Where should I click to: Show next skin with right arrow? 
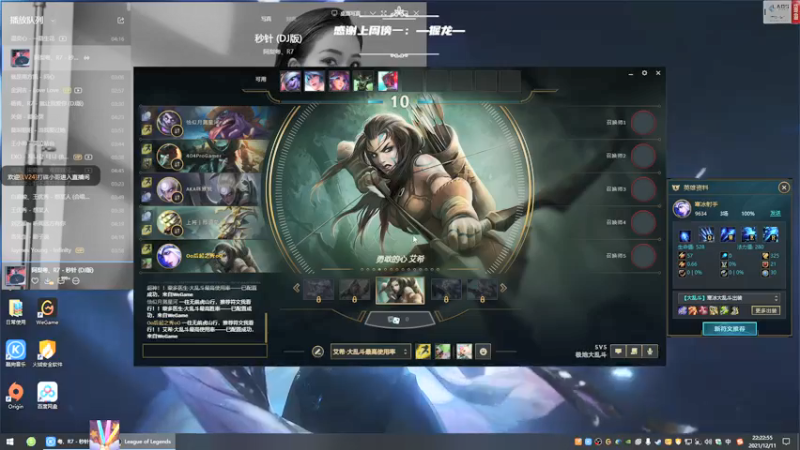coord(504,288)
